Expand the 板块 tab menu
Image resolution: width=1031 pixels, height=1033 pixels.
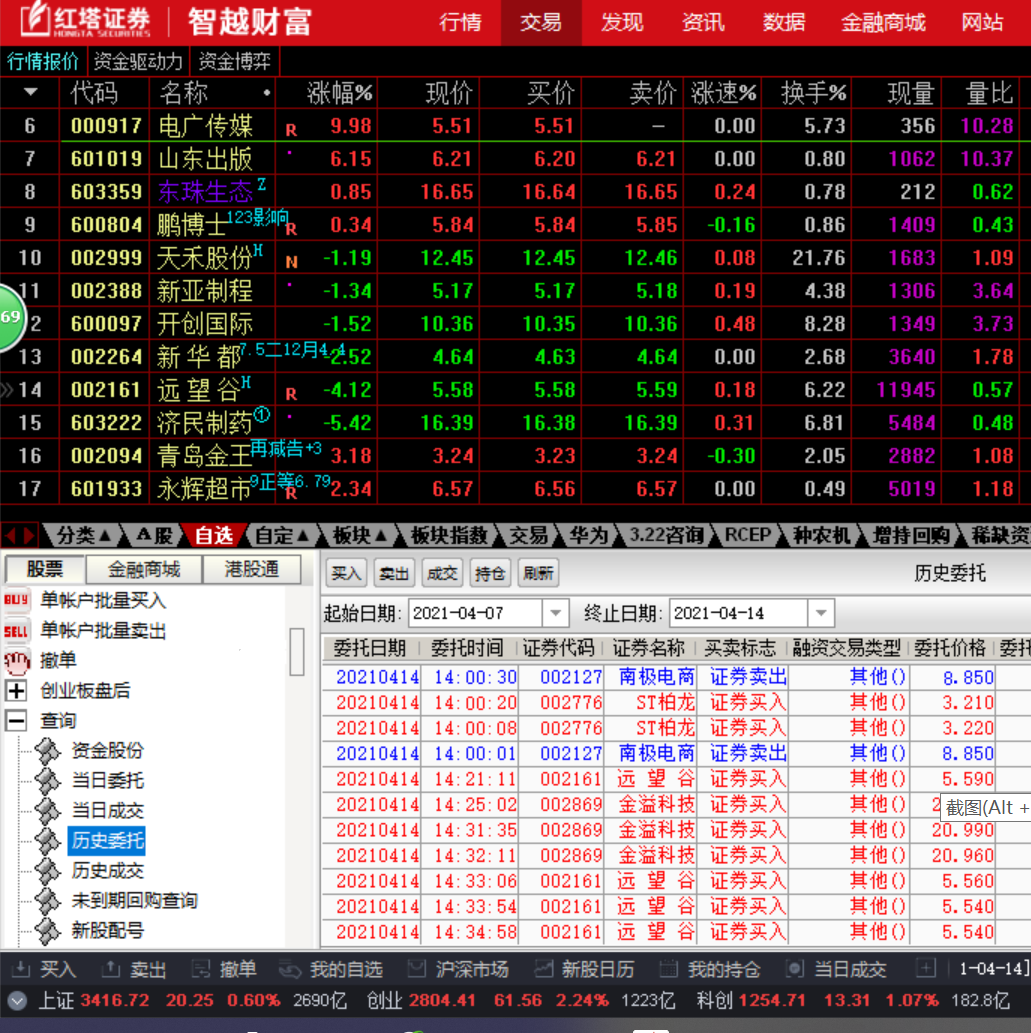pyautogui.click(x=381, y=536)
